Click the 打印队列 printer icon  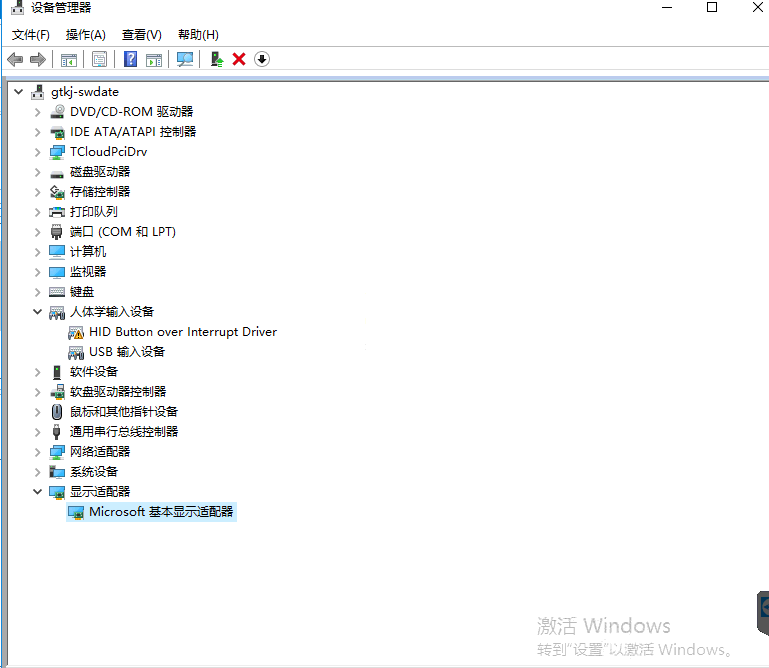57,212
